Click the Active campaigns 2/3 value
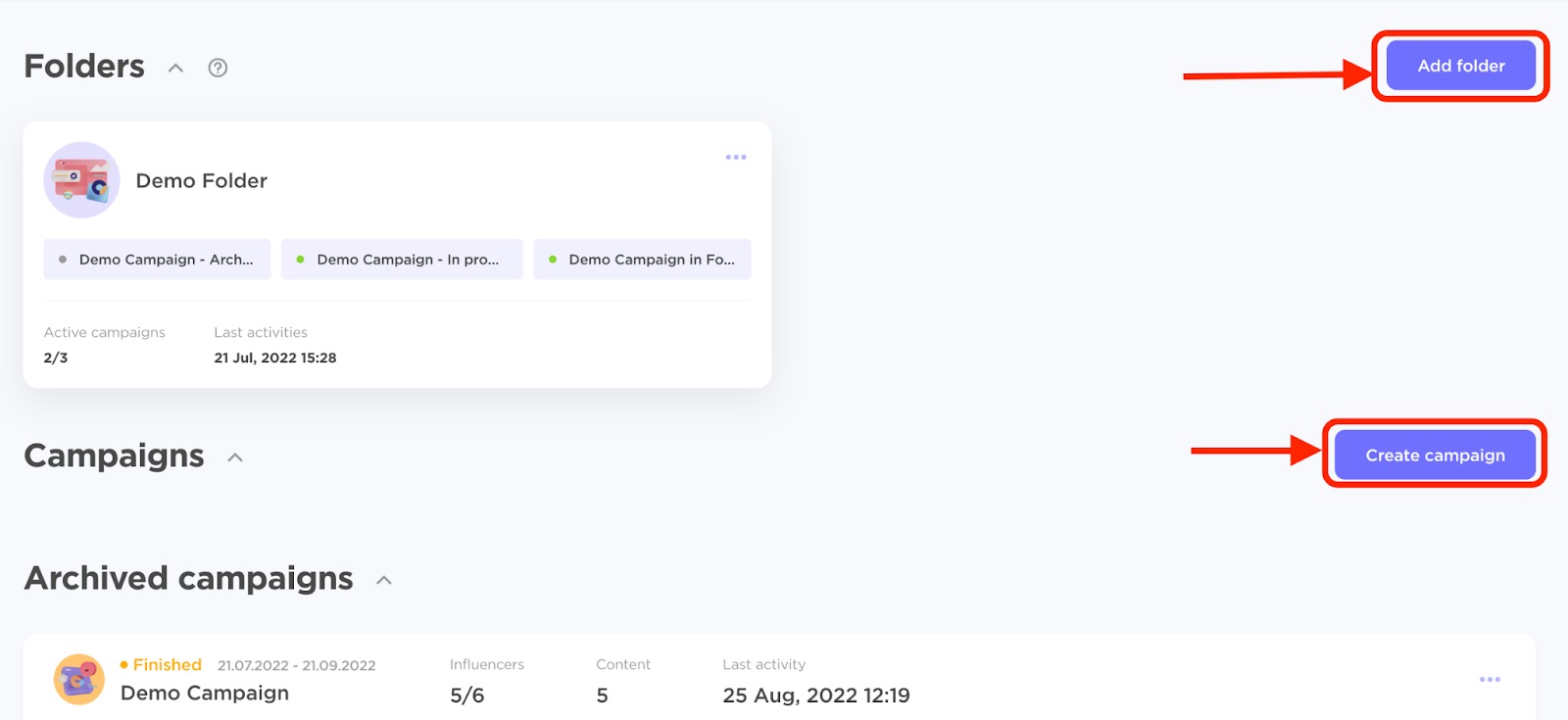The height and width of the screenshot is (720, 1568). point(56,359)
